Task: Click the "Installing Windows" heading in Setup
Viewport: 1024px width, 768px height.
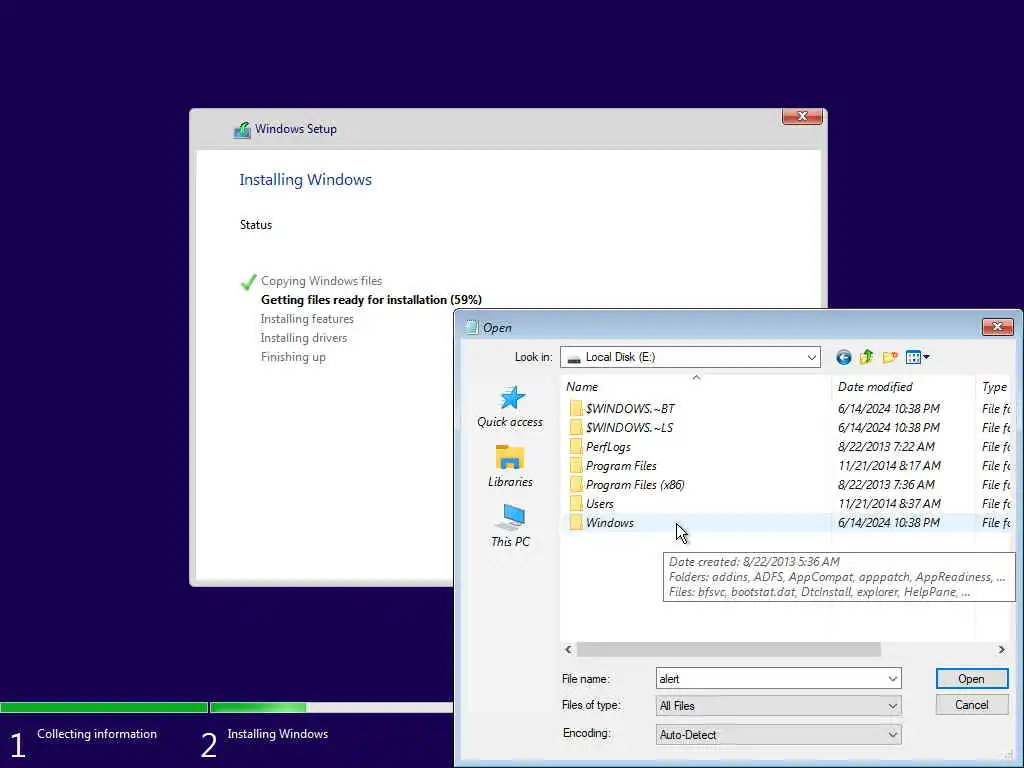Action: (305, 180)
